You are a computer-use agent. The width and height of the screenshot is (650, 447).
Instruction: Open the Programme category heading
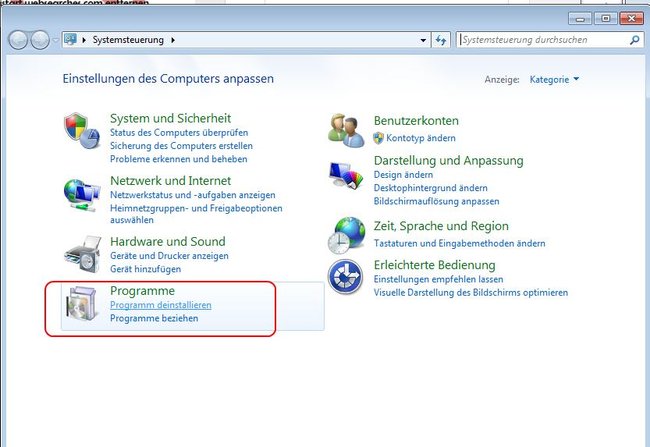point(142,291)
